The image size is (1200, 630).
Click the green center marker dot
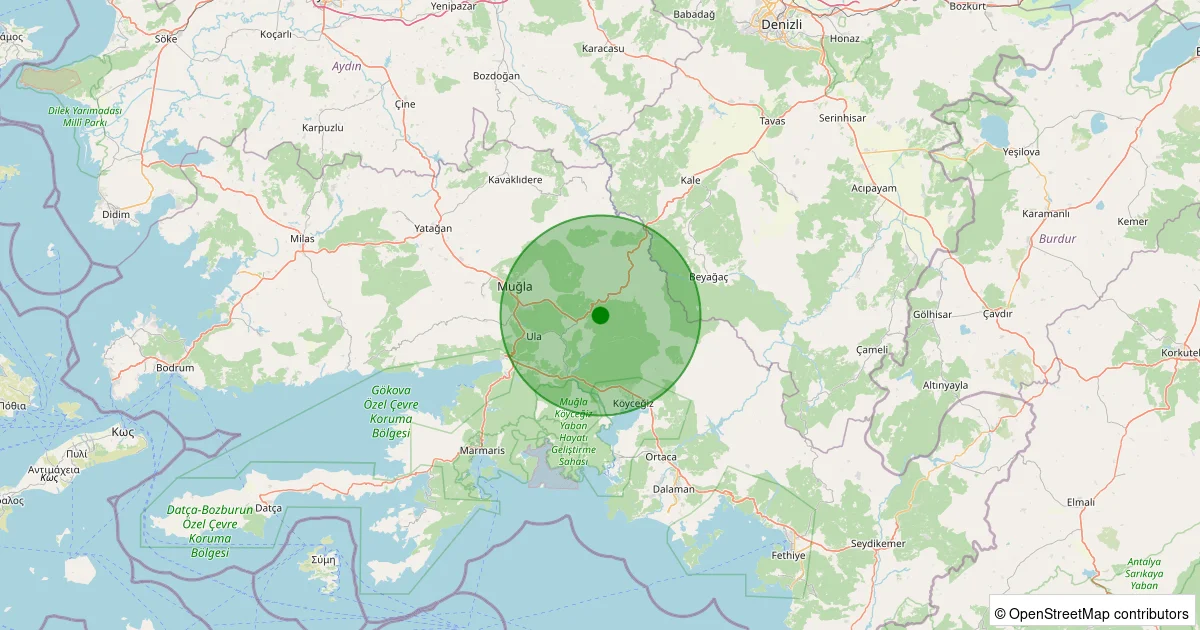600,315
